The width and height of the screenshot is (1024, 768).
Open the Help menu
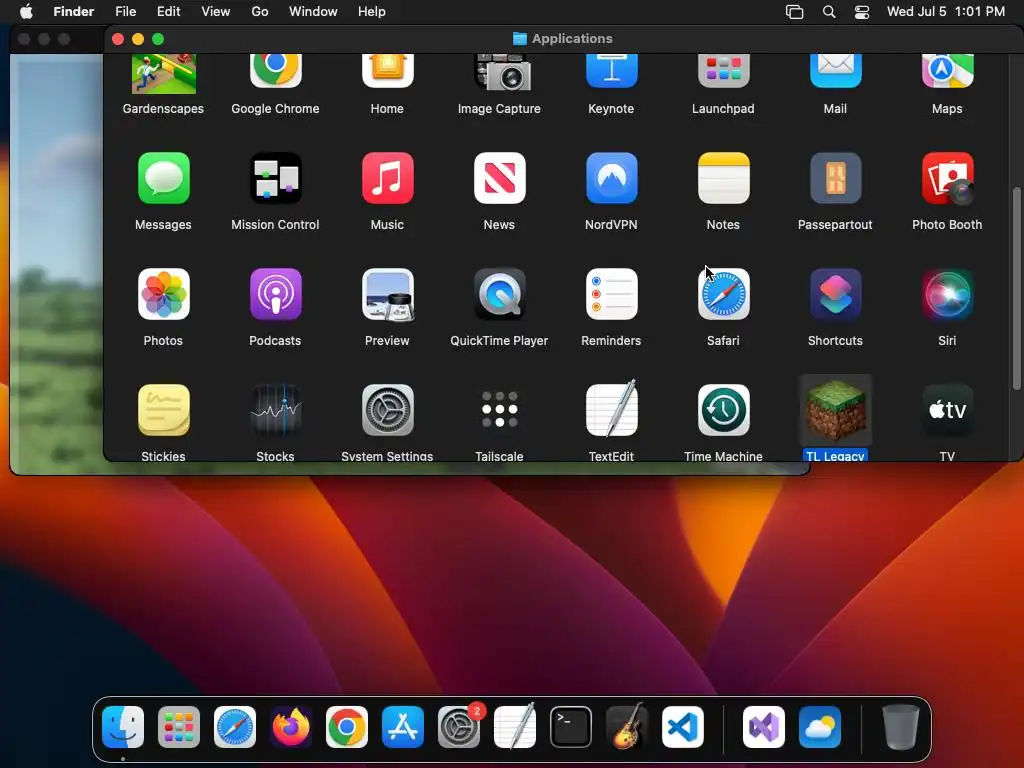372,12
